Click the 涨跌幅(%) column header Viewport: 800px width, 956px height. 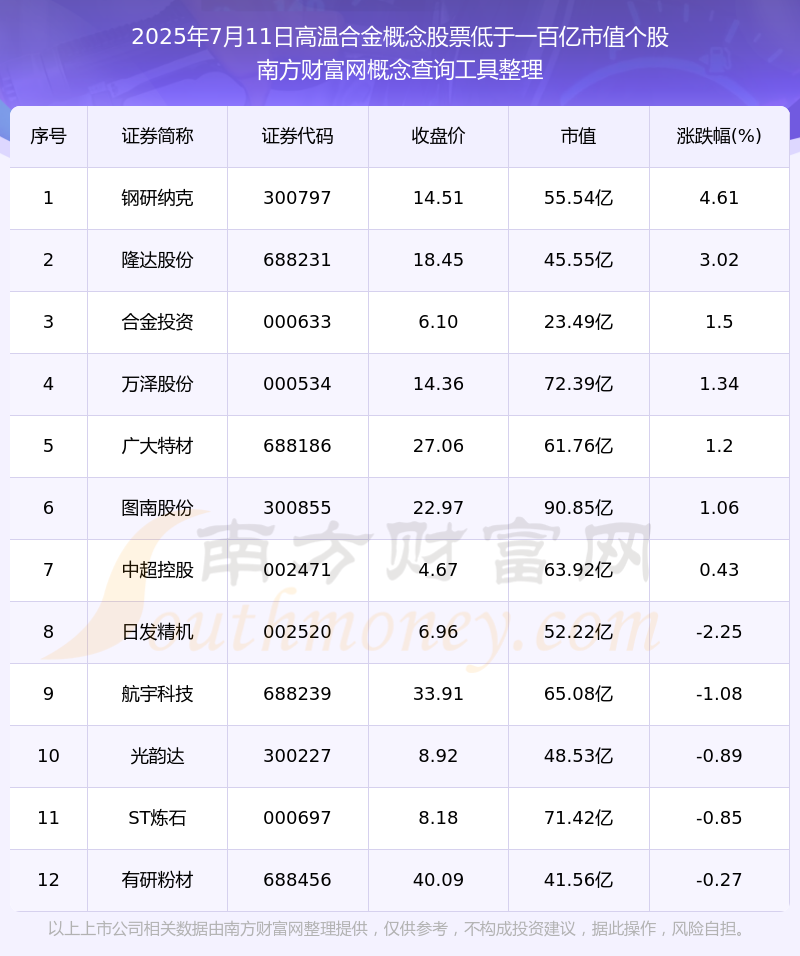tap(720, 136)
